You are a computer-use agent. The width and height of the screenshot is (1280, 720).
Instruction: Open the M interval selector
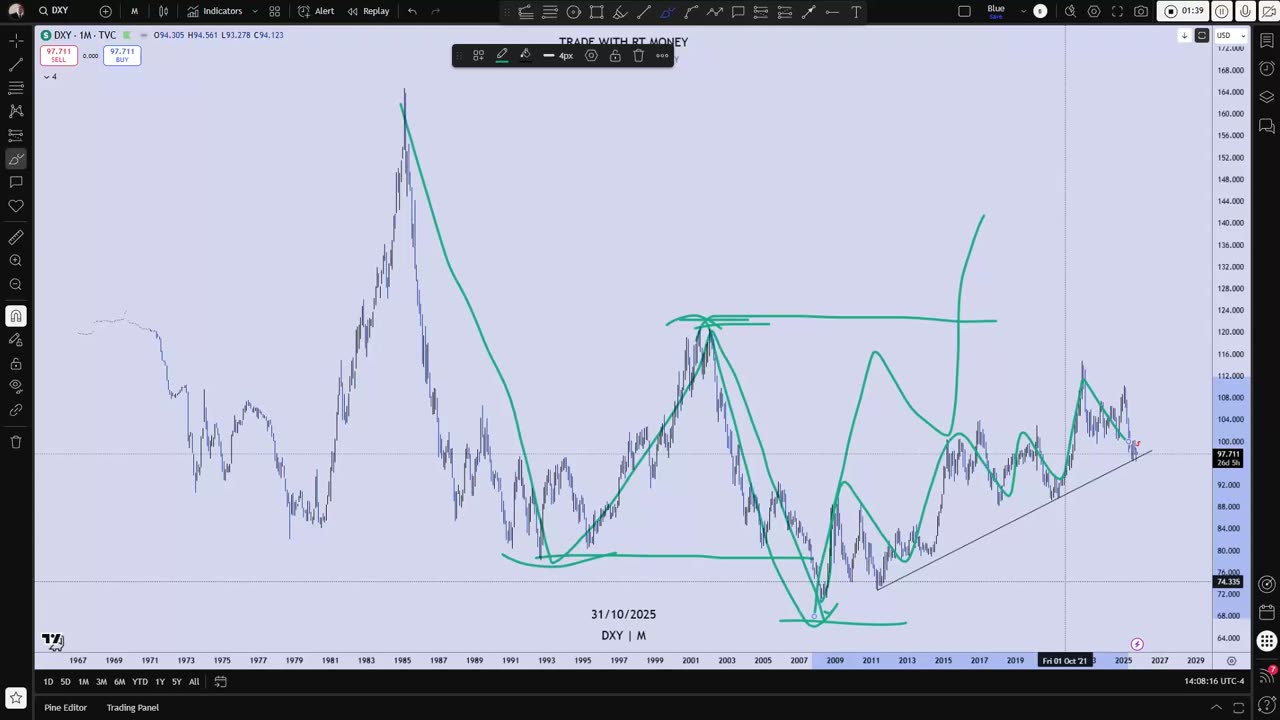coord(134,11)
